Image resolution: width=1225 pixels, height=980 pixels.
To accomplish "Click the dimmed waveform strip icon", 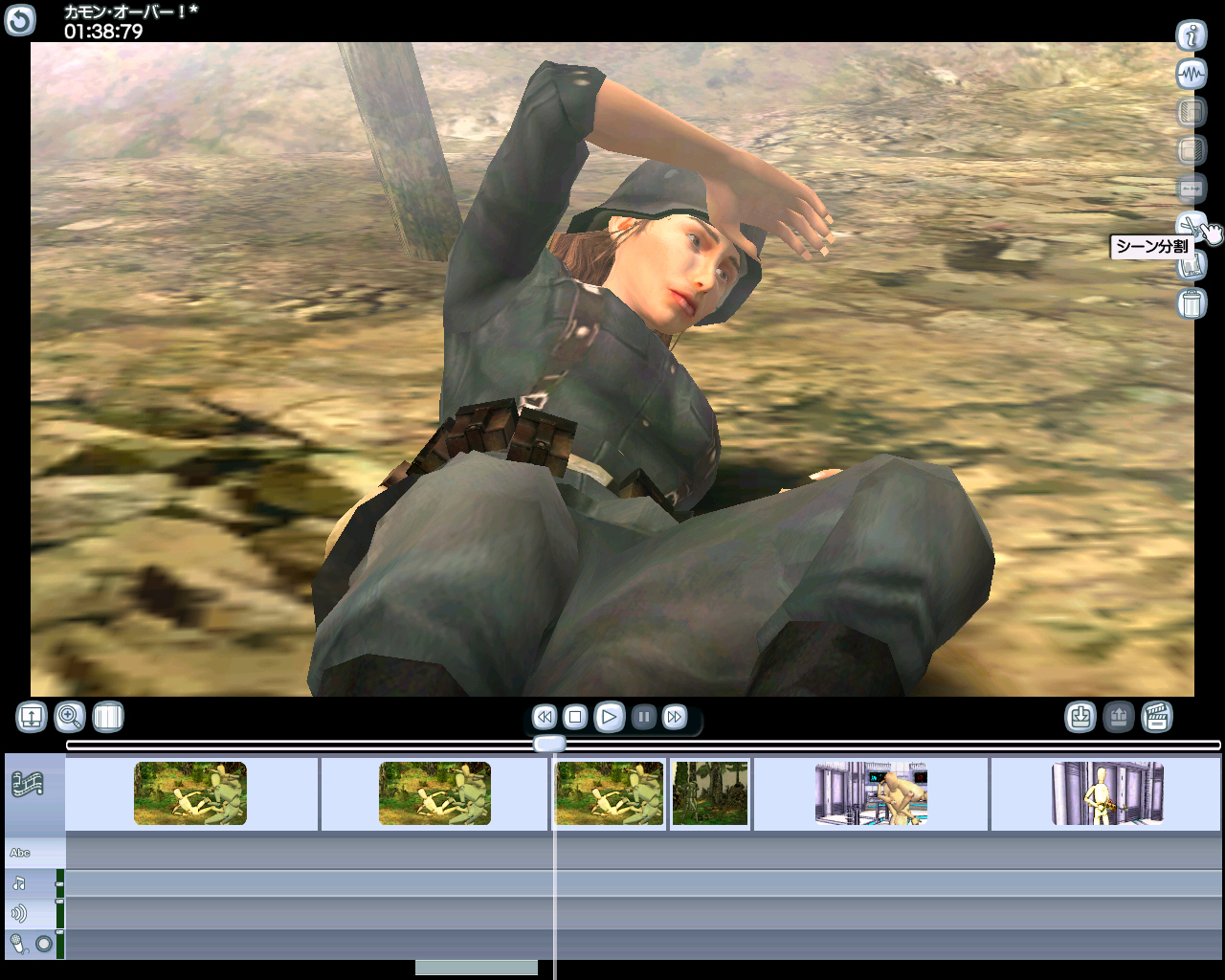I will click(x=1192, y=189).
